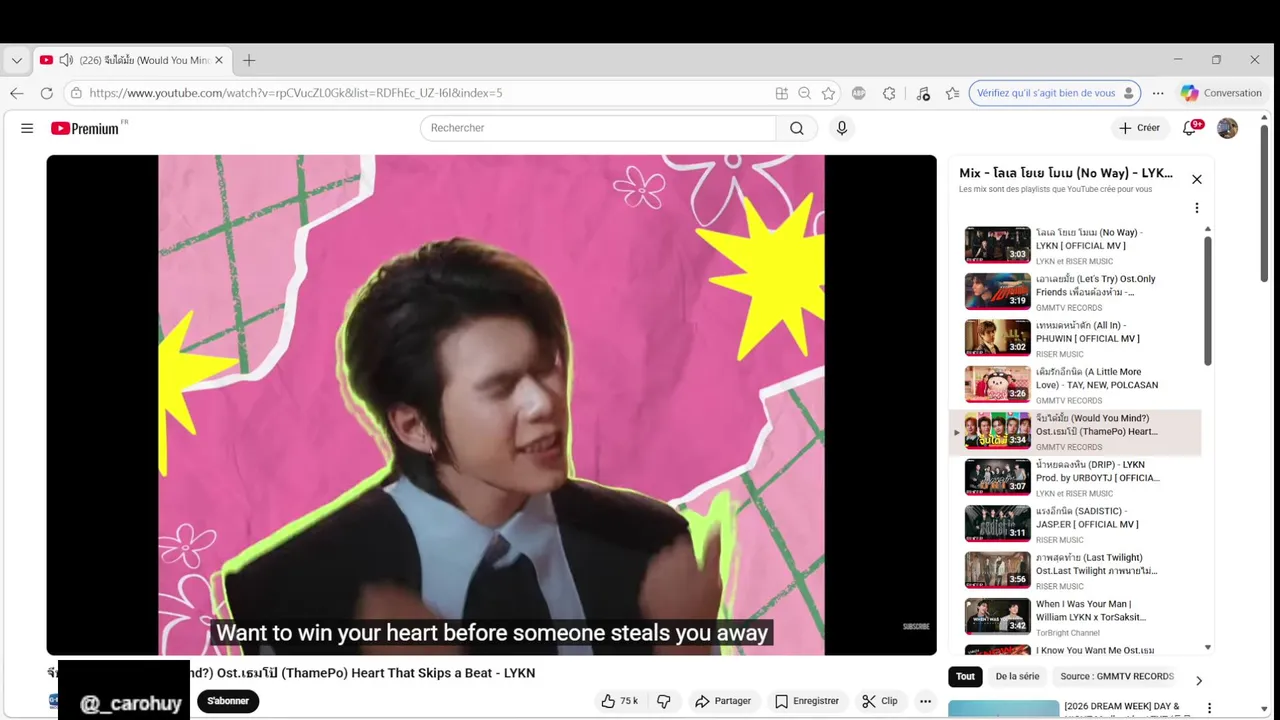
Task: Select the De la série chip
Action: coord(1017,677)
